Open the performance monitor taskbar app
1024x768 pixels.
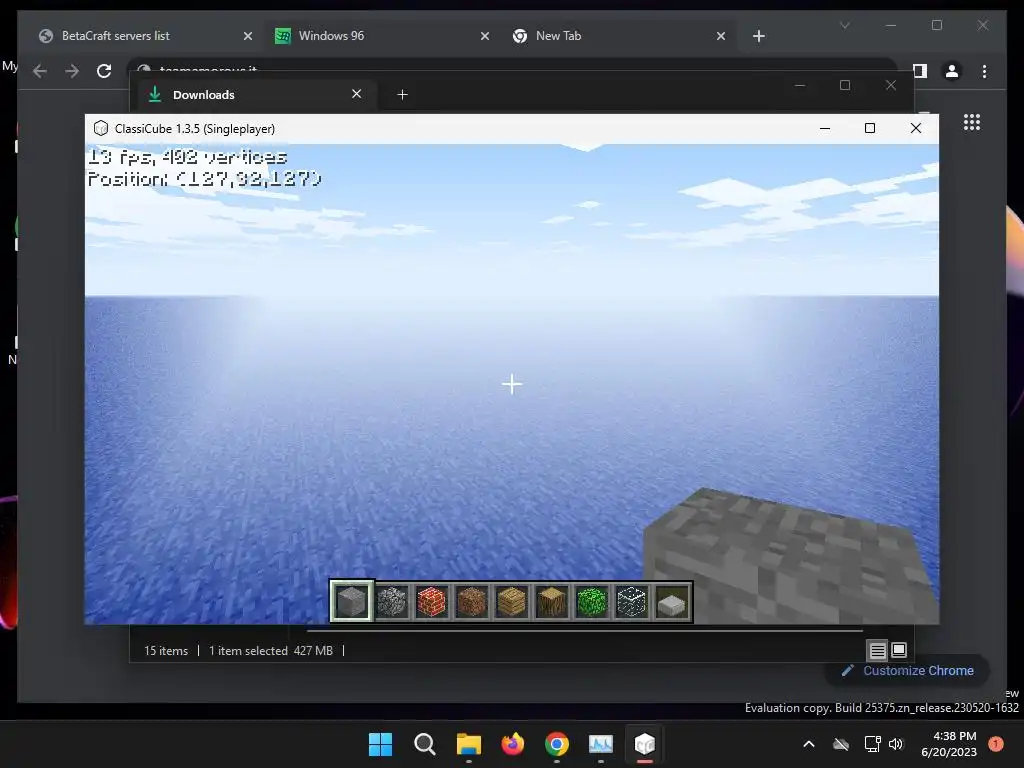(x=601, y=744)
